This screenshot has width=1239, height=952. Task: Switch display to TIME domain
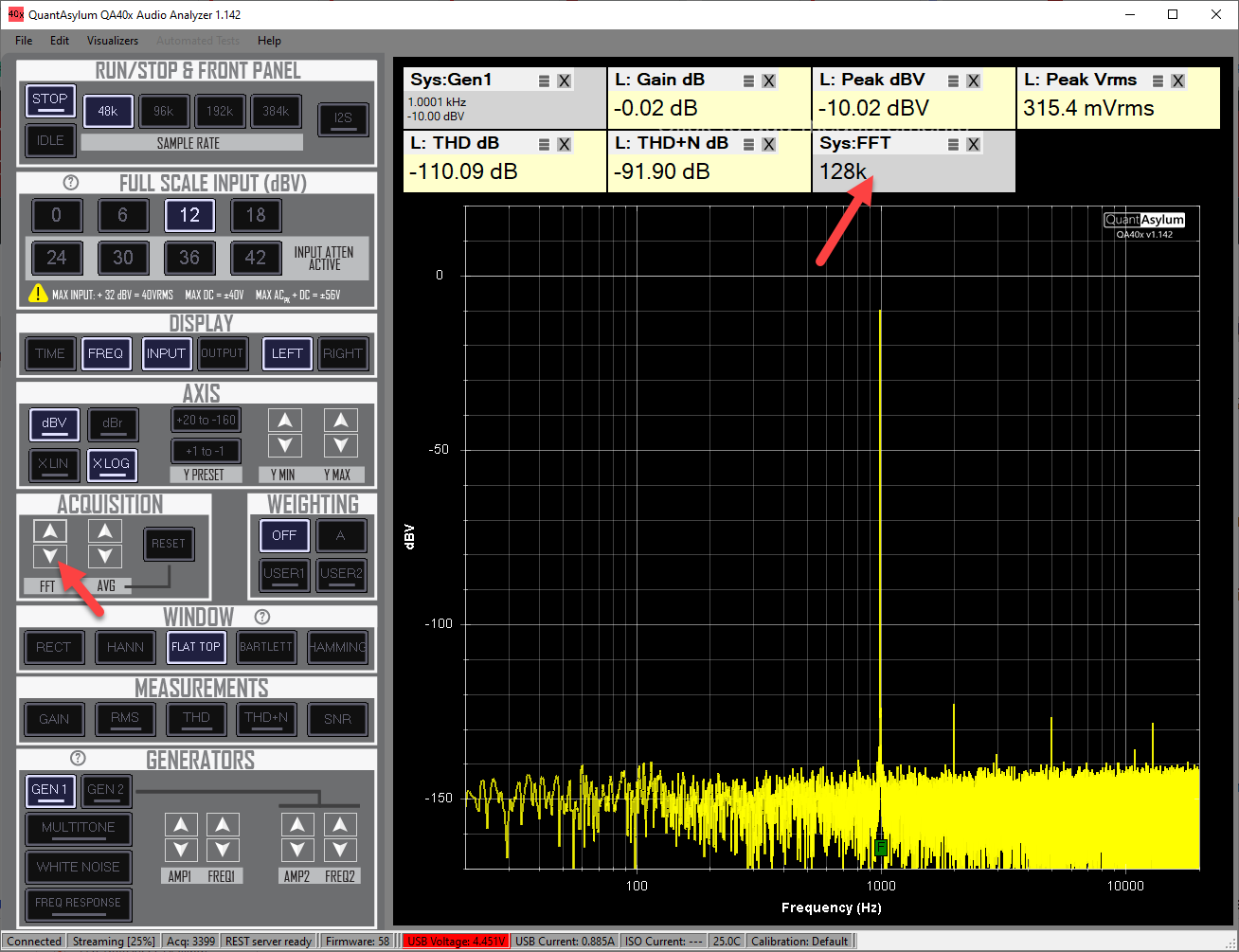coord(50,353)
